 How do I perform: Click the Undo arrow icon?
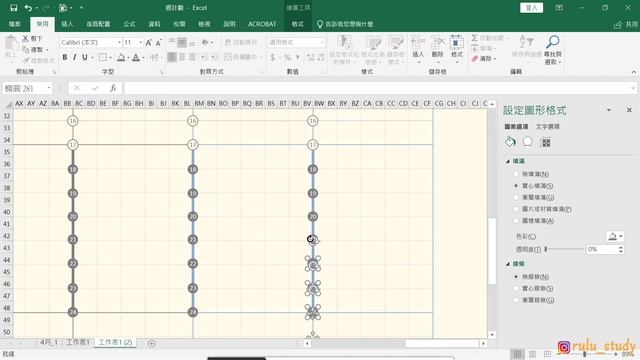(28, 8)
